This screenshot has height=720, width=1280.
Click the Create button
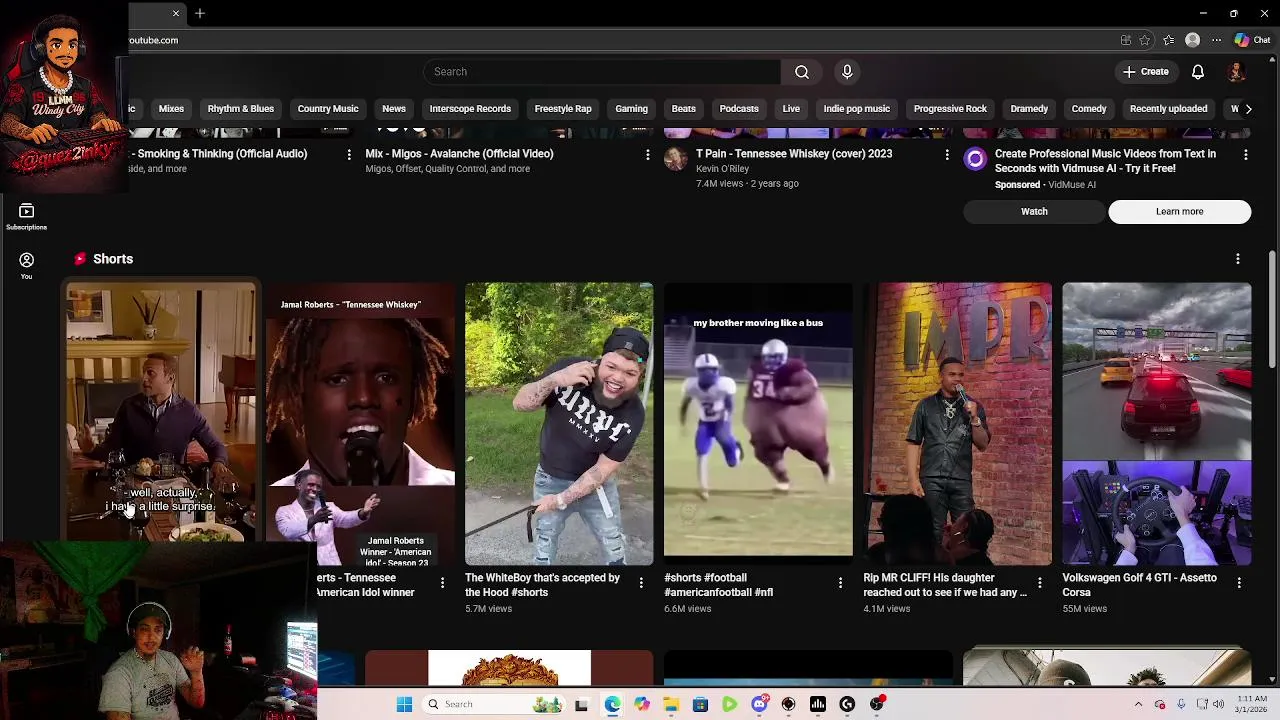coord(1145,72)
